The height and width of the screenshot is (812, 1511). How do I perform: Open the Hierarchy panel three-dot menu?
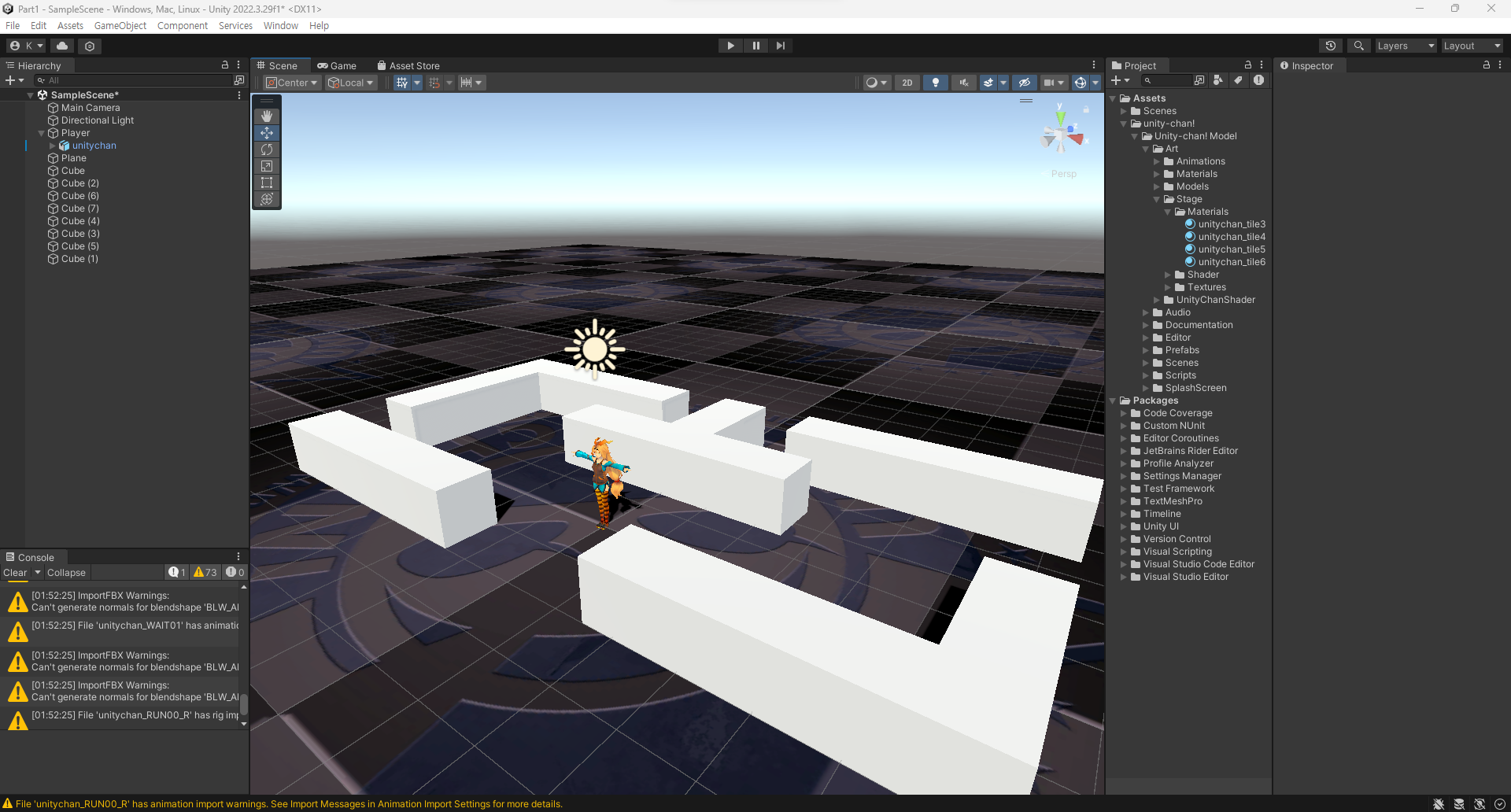coord(238,65)
